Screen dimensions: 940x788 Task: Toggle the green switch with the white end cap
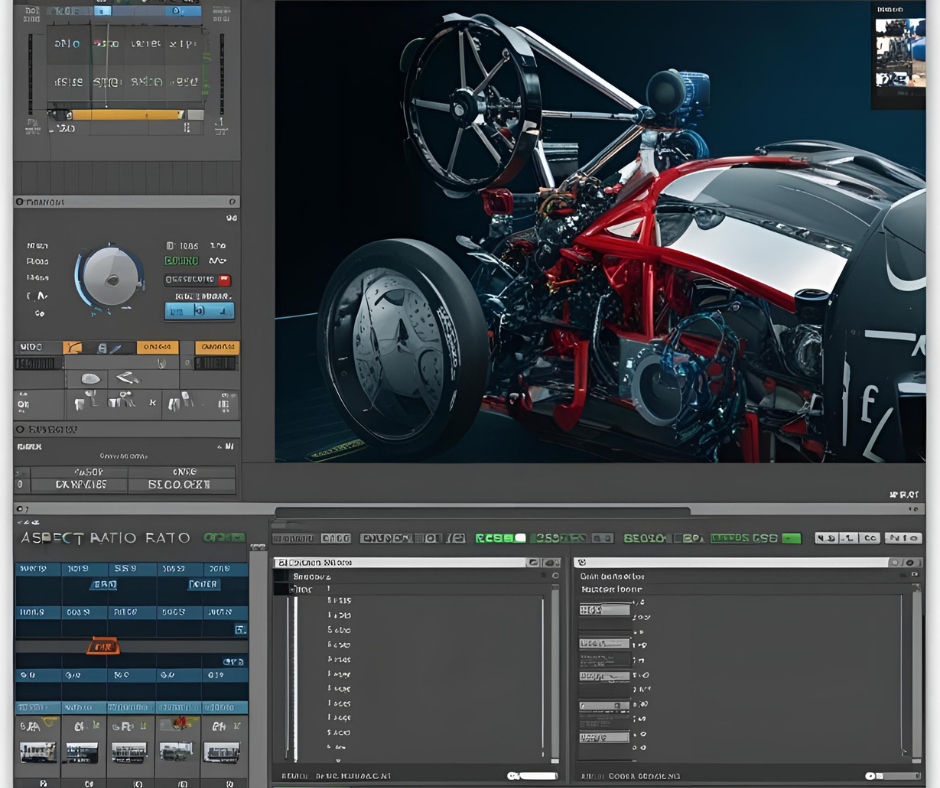point(501,539)
